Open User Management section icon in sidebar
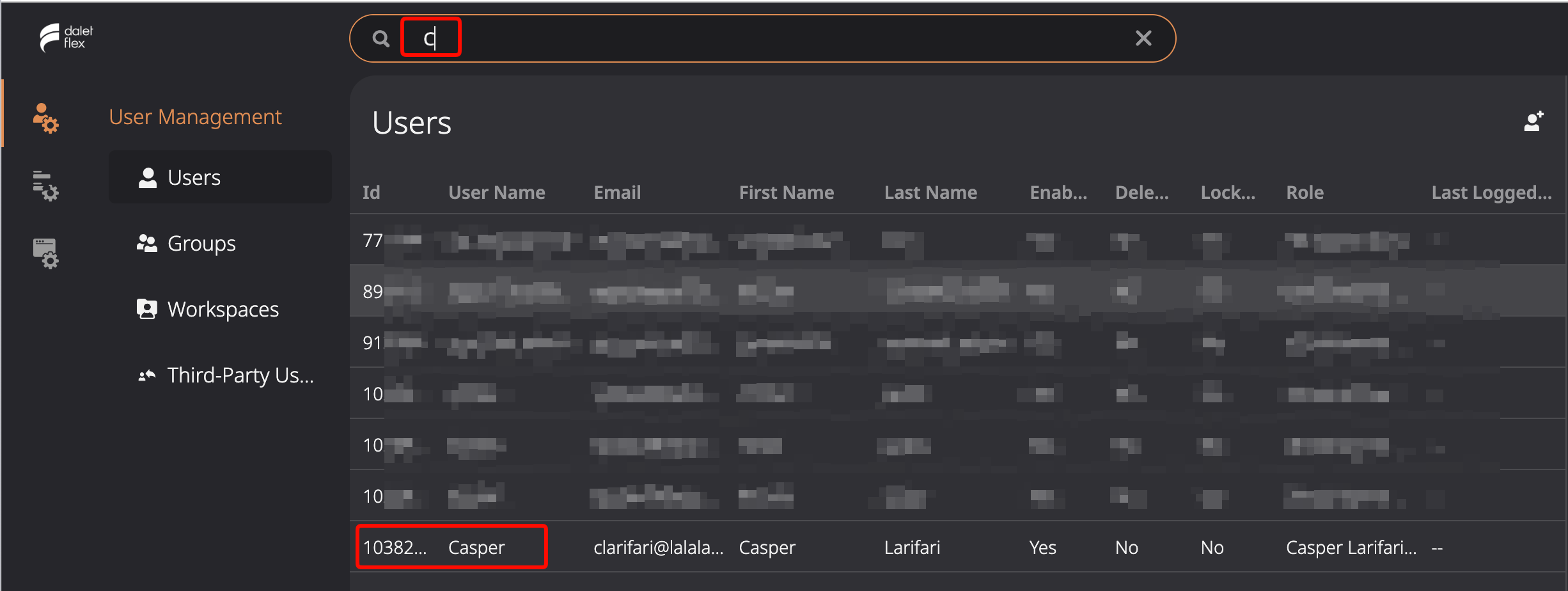This screenshot has width=1568, height=591. (x=45, y=118)
